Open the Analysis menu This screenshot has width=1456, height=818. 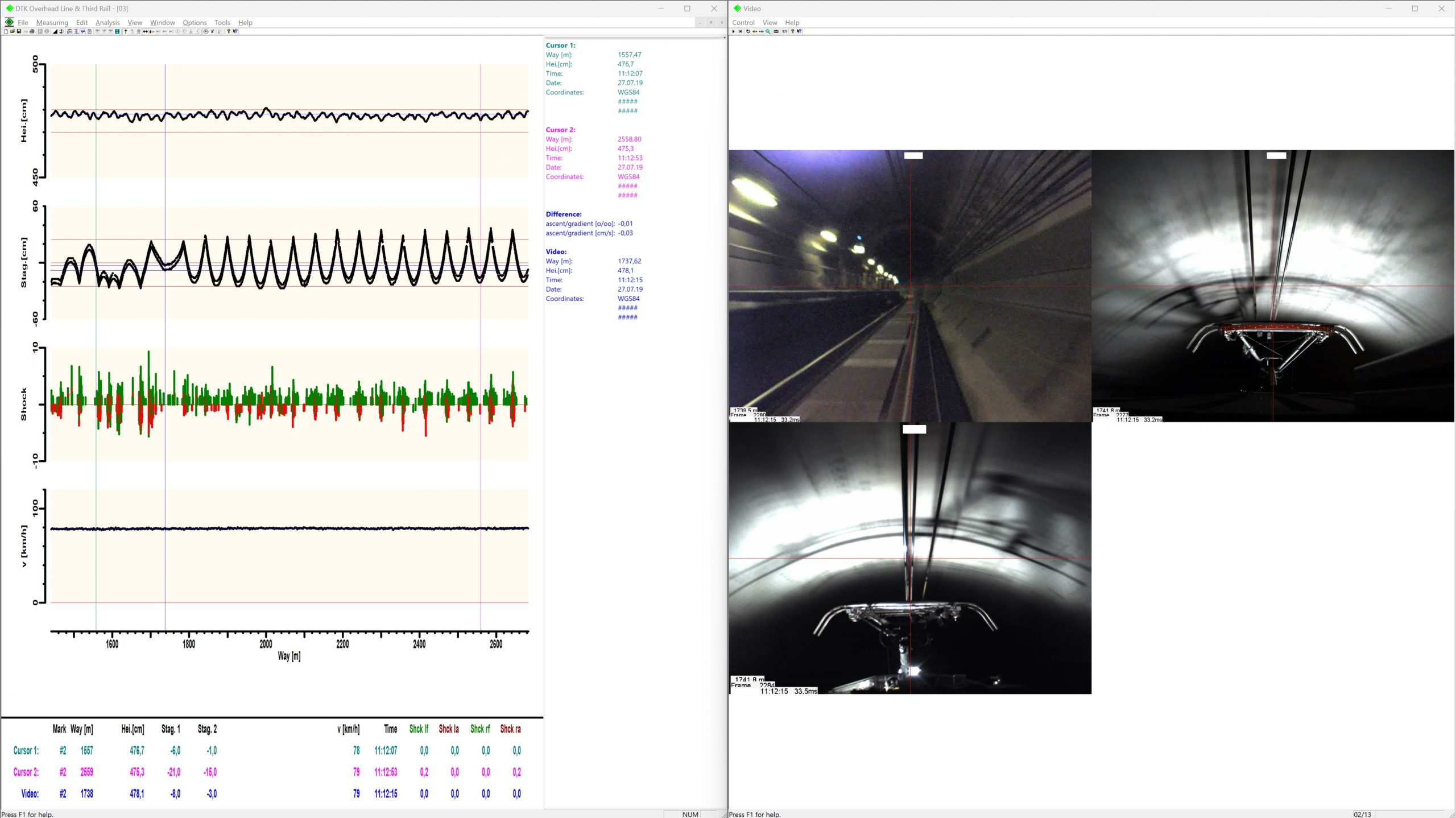click(107, 23)
